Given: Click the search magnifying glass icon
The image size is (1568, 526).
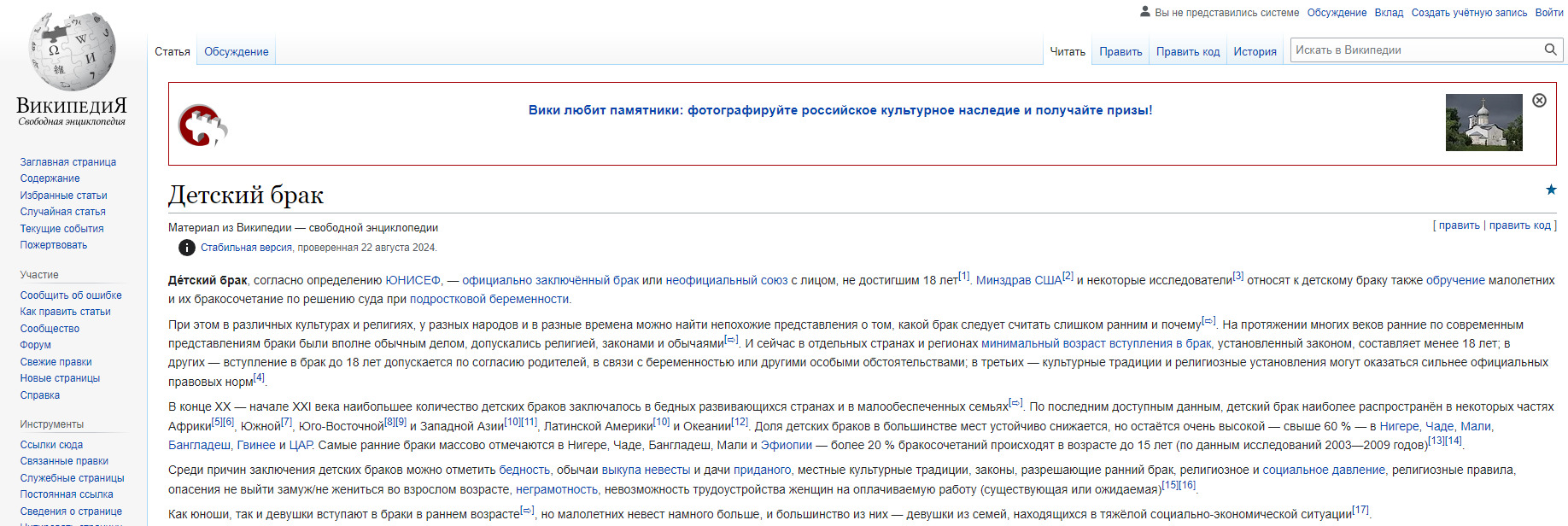Looking at the screenshot, I should [x=1550, y=50].
